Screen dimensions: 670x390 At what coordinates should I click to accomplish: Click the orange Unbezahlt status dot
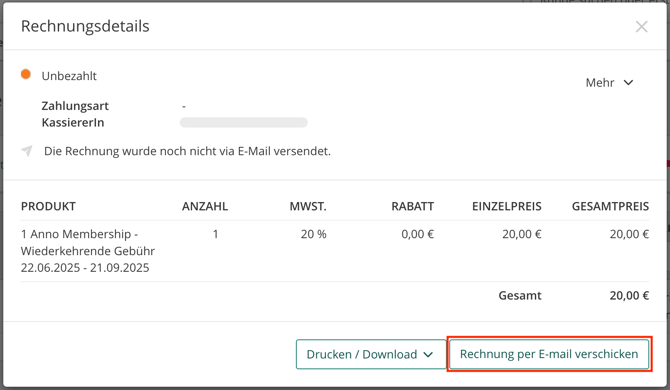[x=26, y=74]
